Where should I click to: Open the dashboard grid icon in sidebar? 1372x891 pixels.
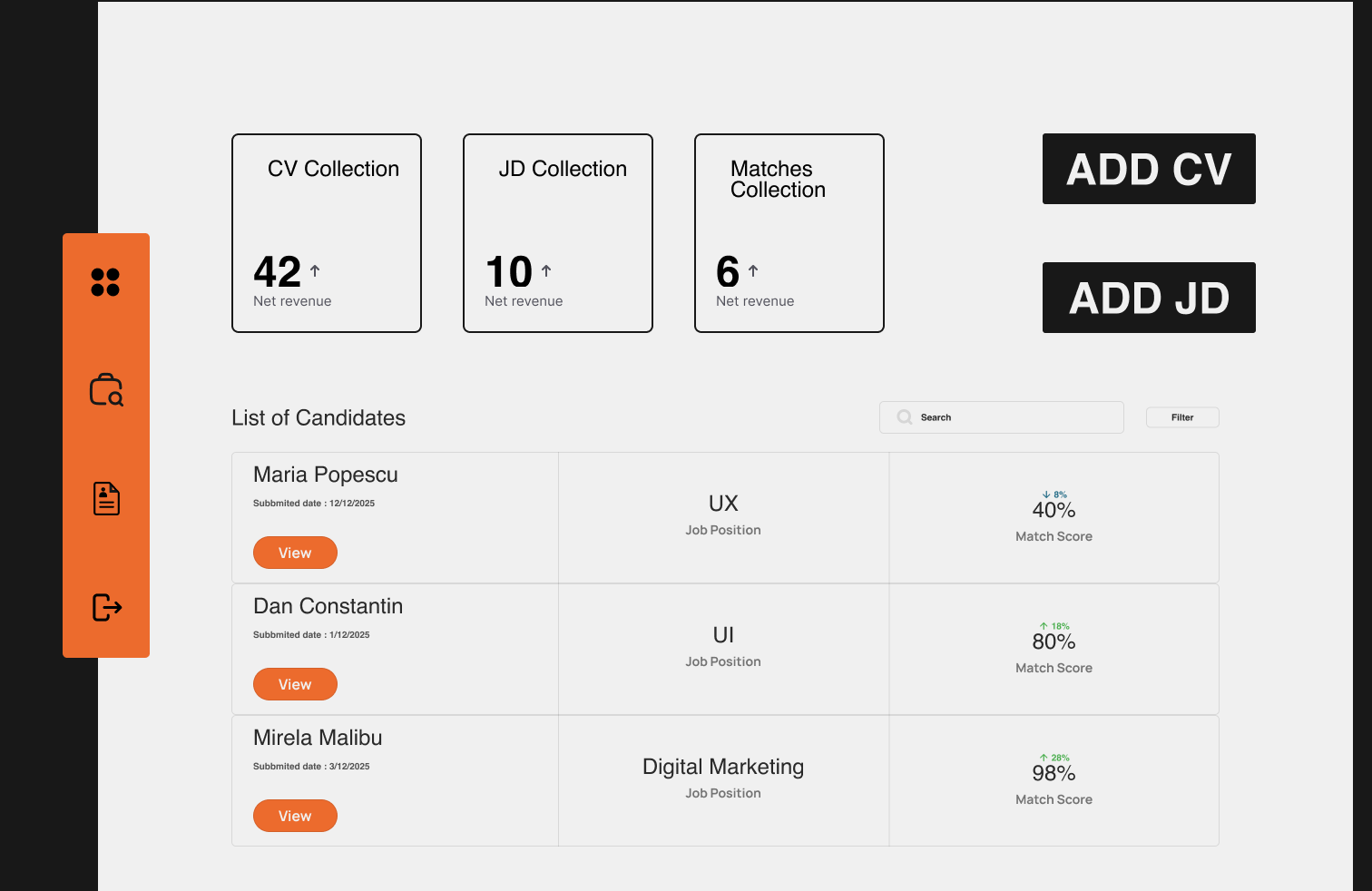point(105,282)
